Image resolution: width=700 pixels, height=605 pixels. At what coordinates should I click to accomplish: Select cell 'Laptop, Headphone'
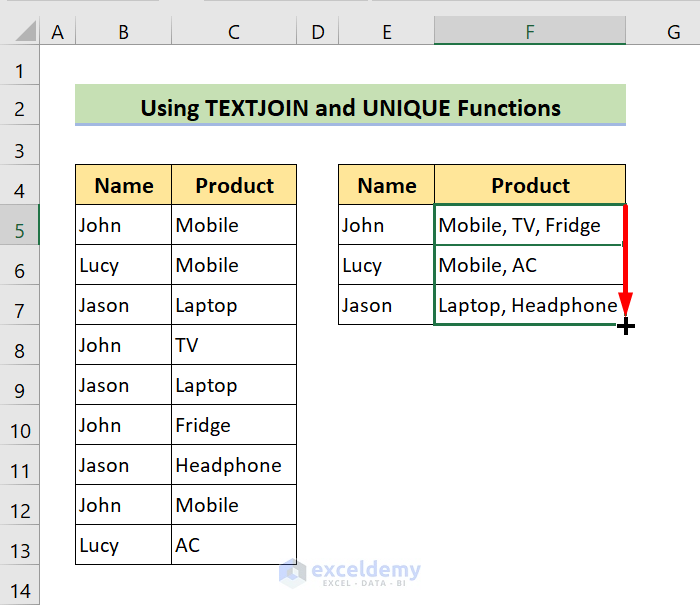click(530, 305)
